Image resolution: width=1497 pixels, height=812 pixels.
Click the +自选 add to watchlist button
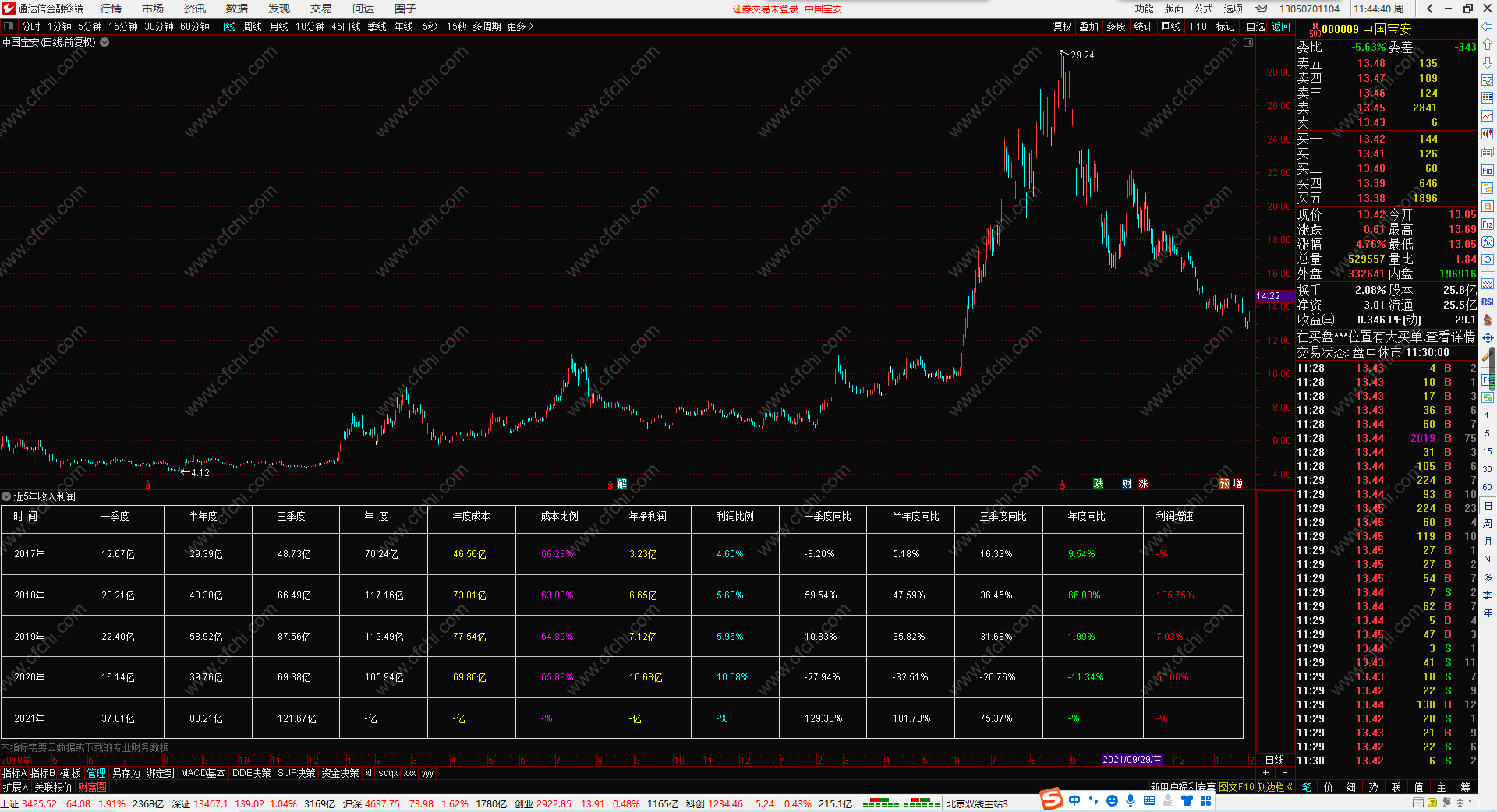click(x=1253, y=26)
